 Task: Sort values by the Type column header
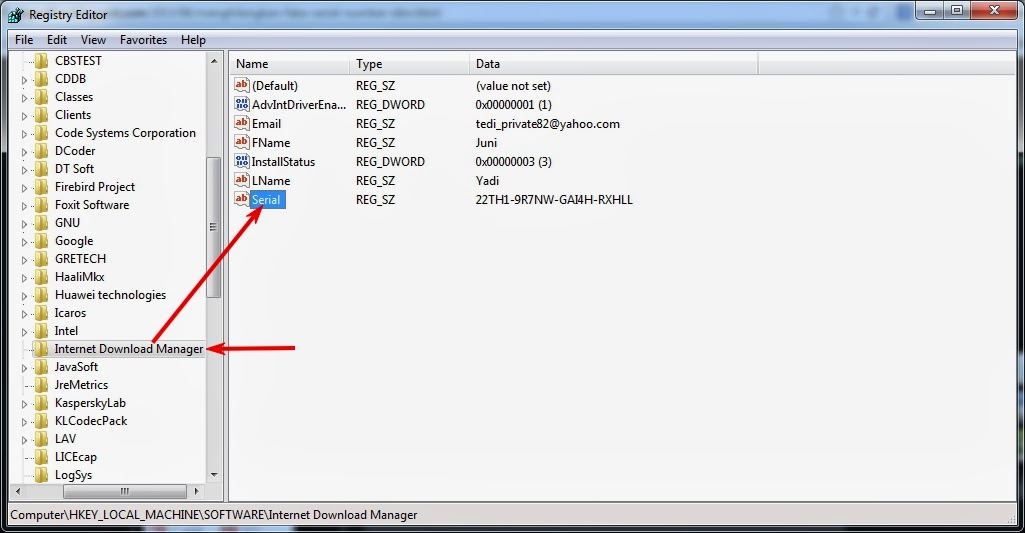click(x=409, y=64)
